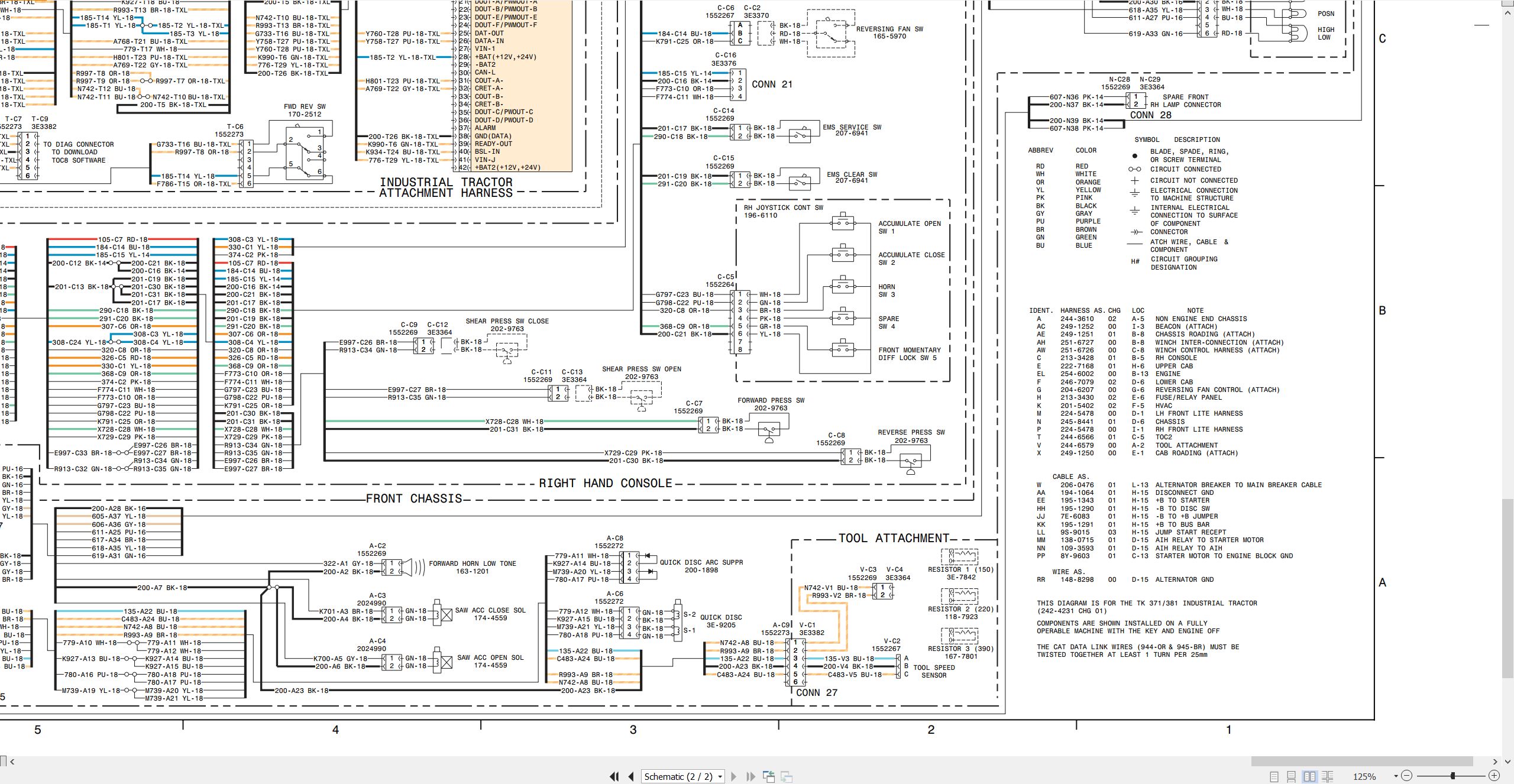Click the RIGHT HAND CONSOLE heading
Viewport: 1514px width, 784px height.
[606, 483]
